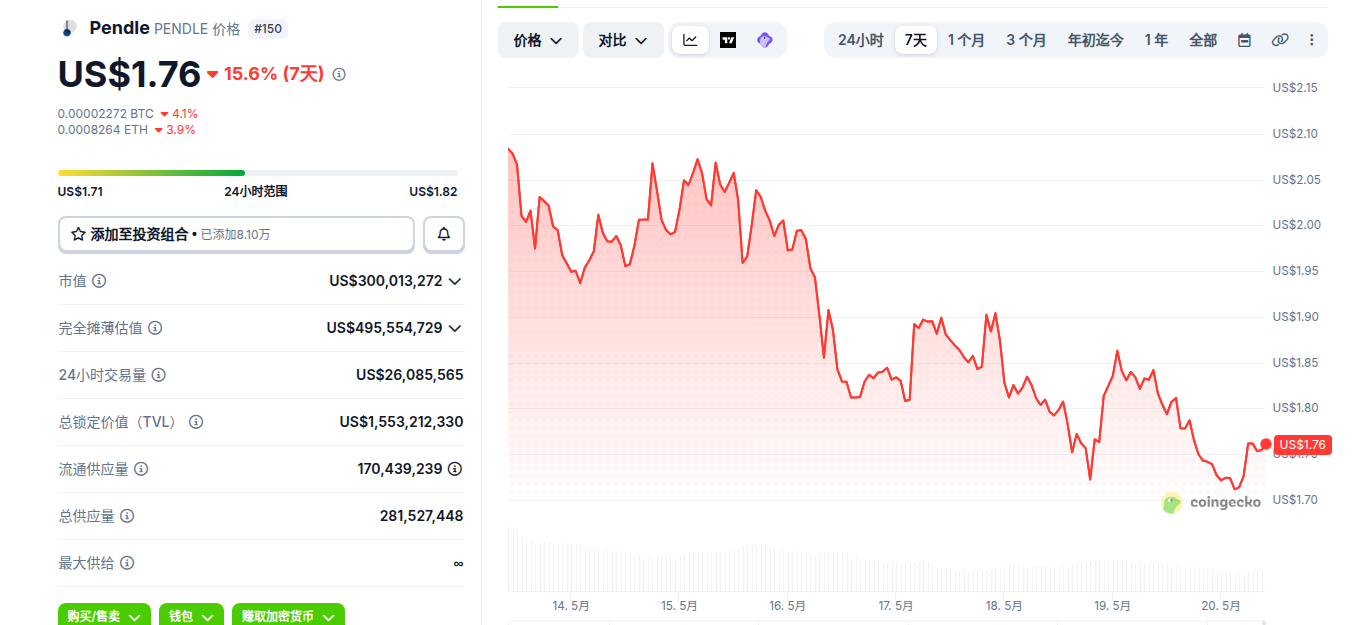Click the Pendle token logo icon
1360x625 pixels.
[68, 28]
